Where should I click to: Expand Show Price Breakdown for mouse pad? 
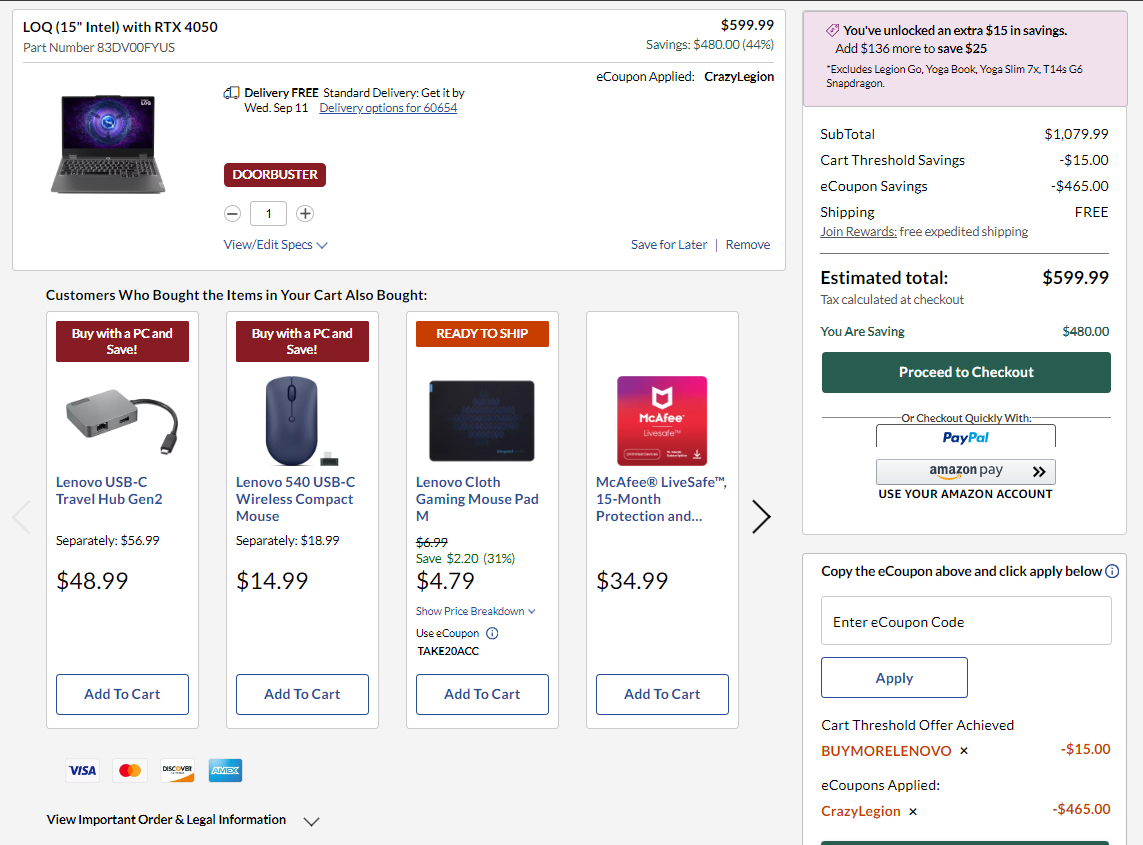[475, 611]
